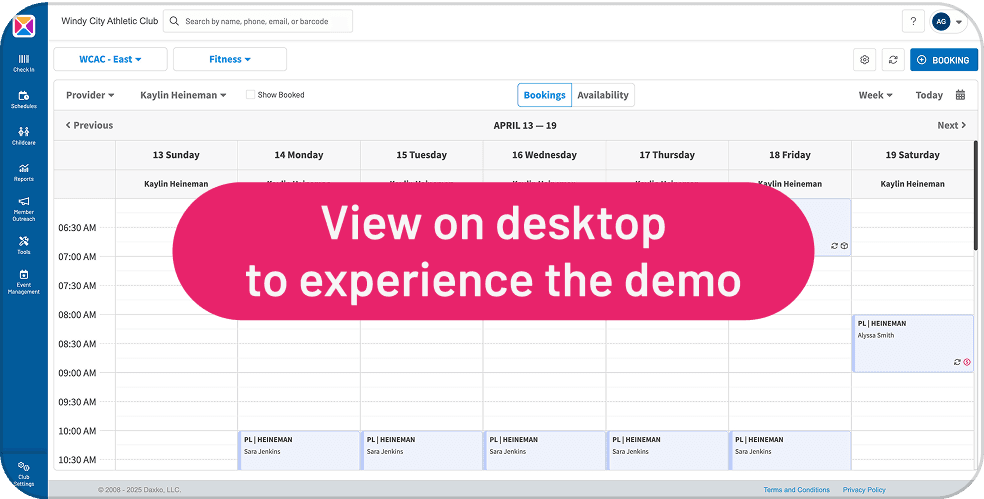Click the 06:30 AM time label

(77, 227)
